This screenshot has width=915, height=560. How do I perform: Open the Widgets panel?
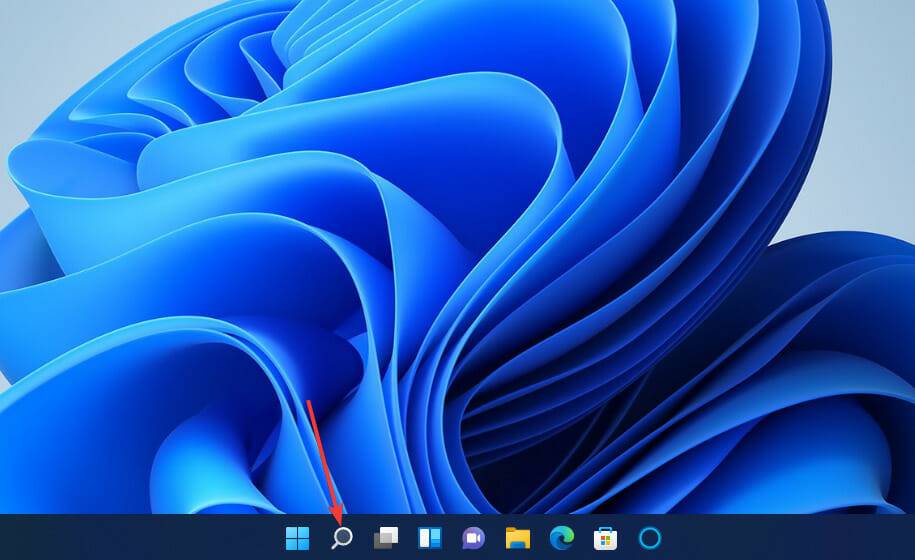point(429,538)
